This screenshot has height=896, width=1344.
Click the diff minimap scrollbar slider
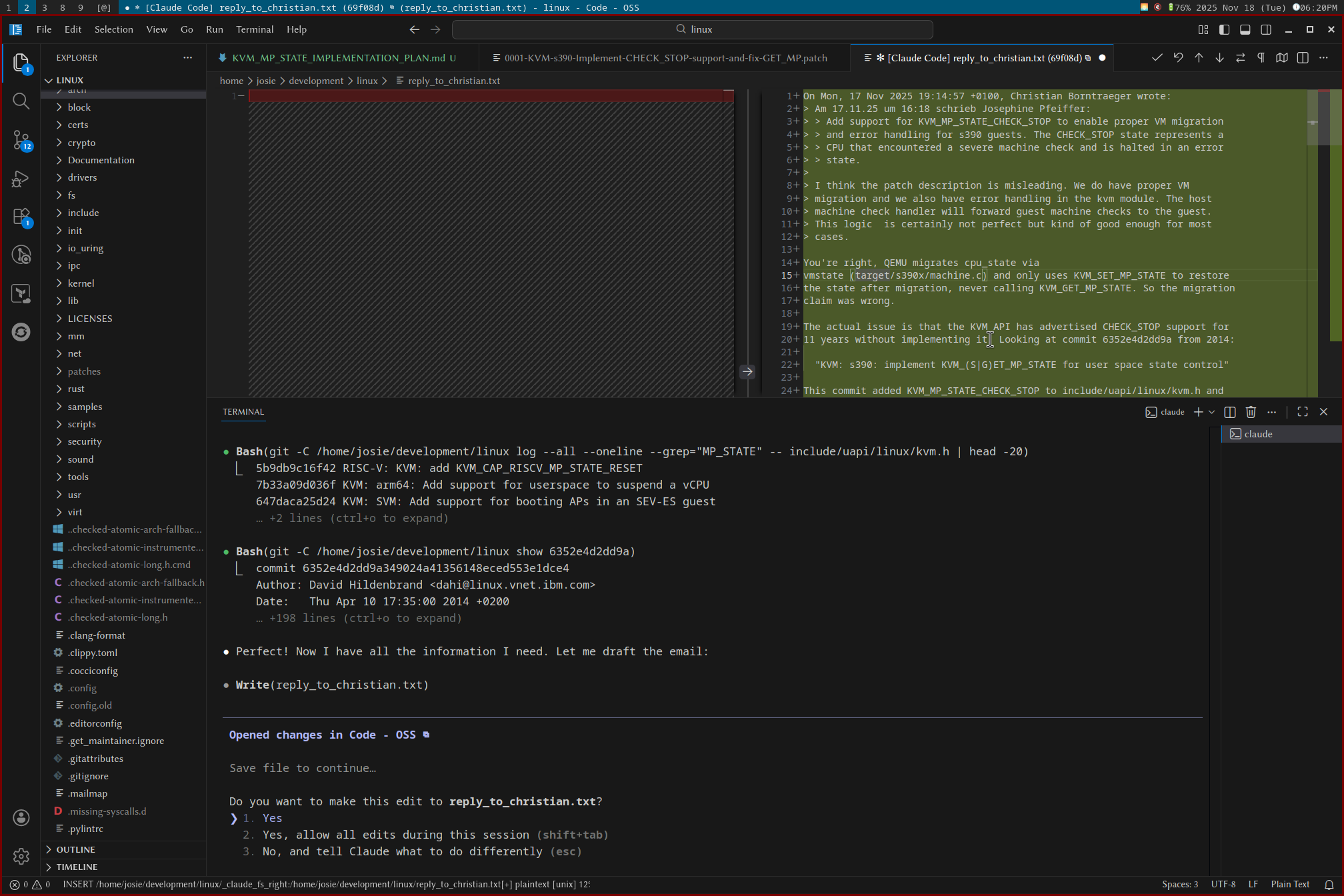[x=1312, y=118]
